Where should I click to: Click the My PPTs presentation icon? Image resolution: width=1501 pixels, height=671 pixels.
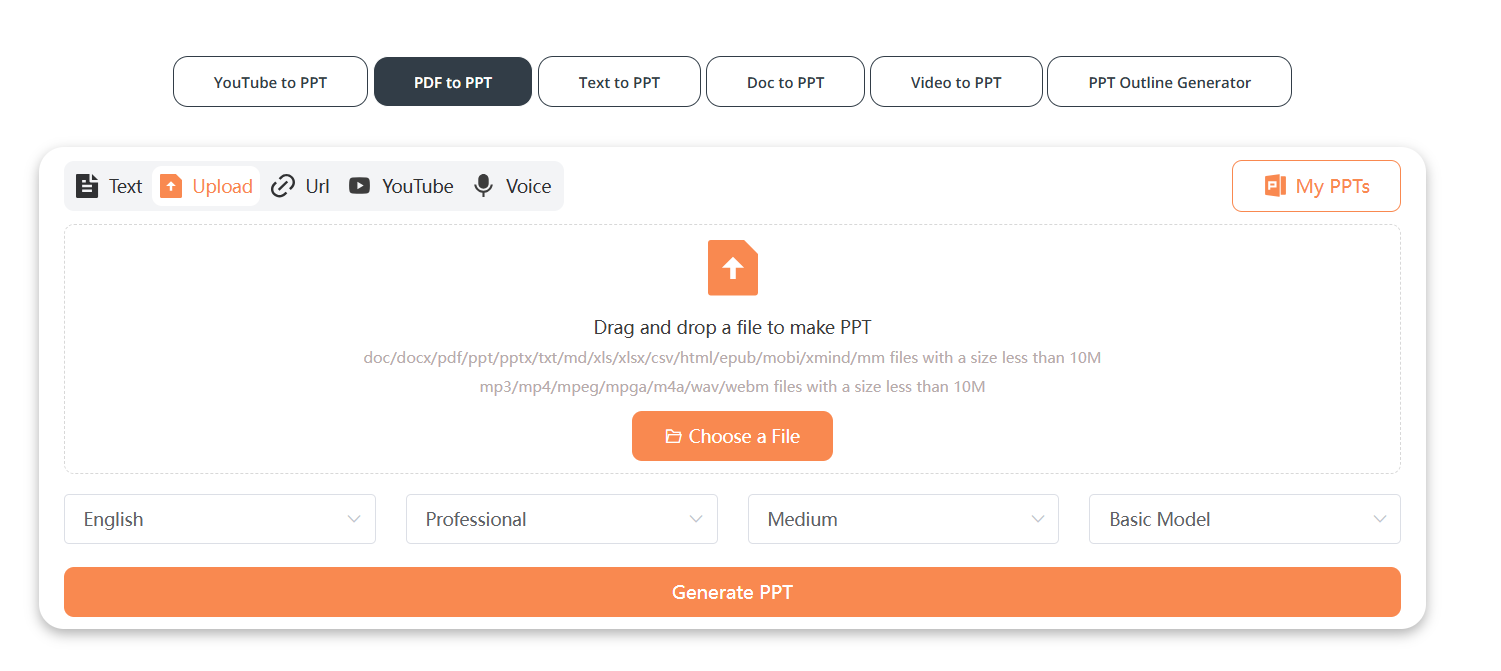tap(1274, 185)
